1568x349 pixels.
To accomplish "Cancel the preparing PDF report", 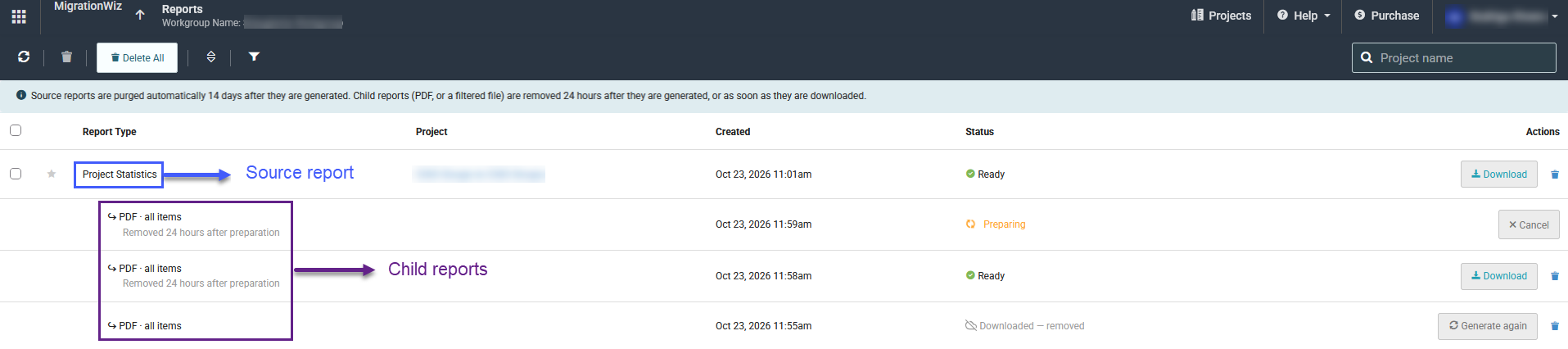I will [1529, 224].
